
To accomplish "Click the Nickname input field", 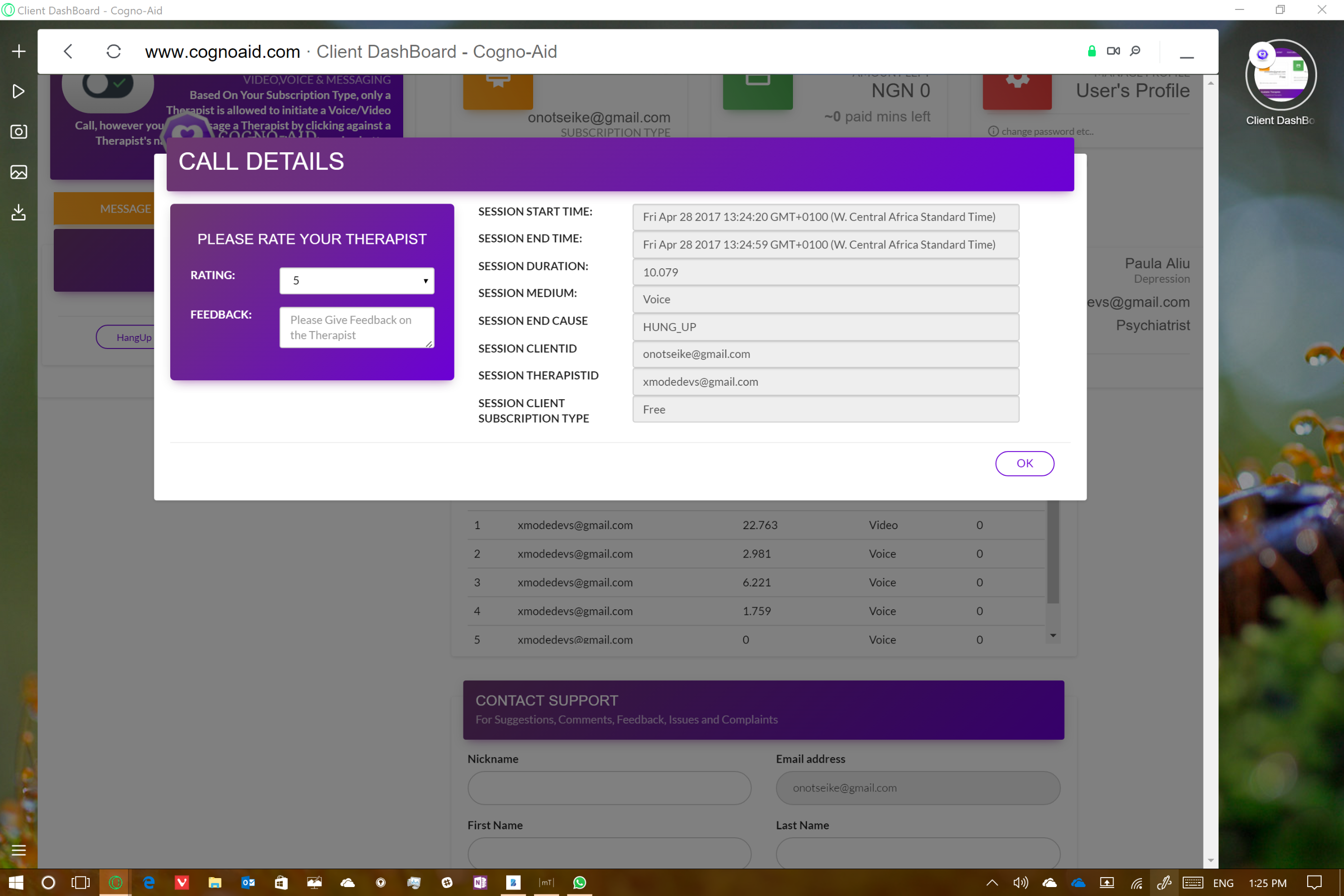I will click(x=609, y=788).
